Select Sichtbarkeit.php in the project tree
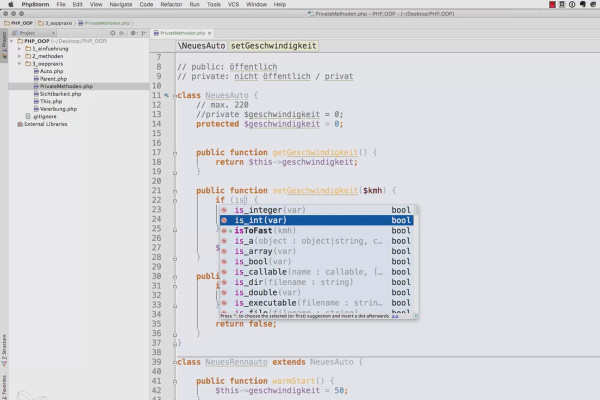Screen dimensions: 600x400 57,94
